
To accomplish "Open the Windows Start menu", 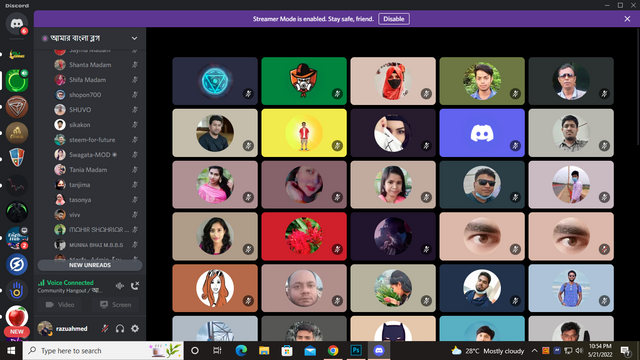I will (x=11, y=351).
